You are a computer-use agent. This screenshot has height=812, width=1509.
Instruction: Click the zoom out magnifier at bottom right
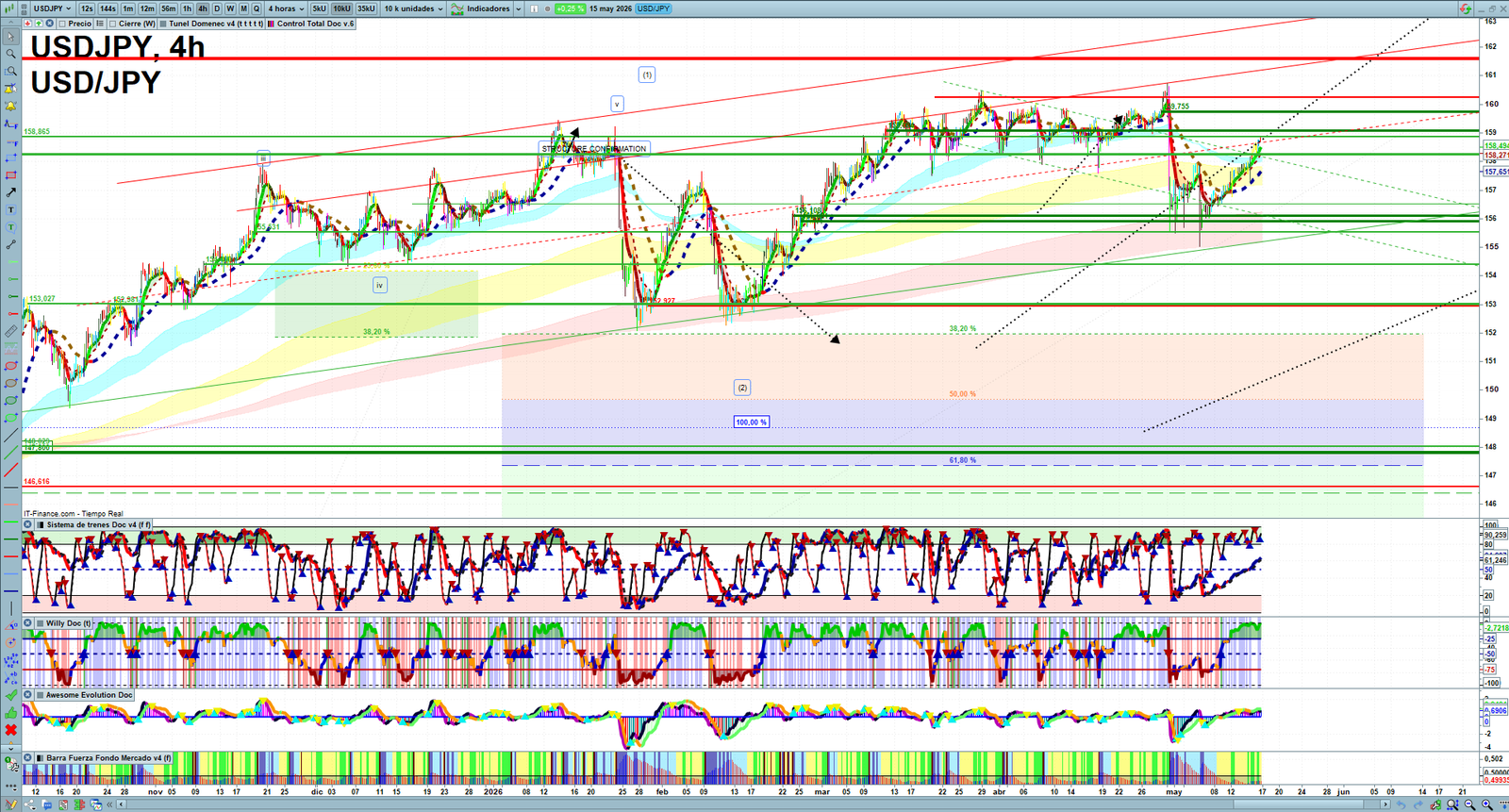[1469, 804]
